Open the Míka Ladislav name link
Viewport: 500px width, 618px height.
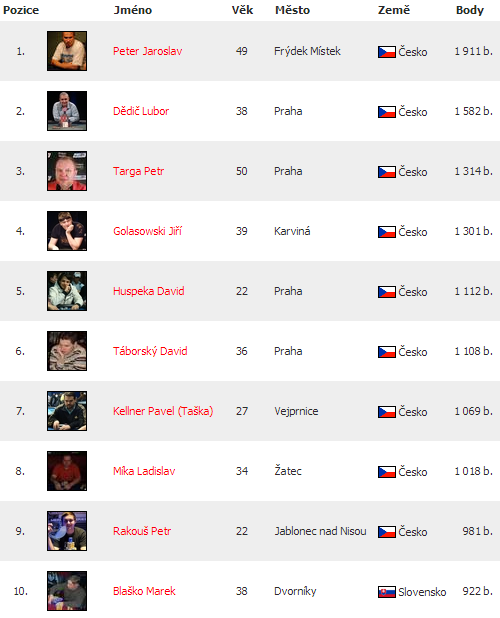144,471
